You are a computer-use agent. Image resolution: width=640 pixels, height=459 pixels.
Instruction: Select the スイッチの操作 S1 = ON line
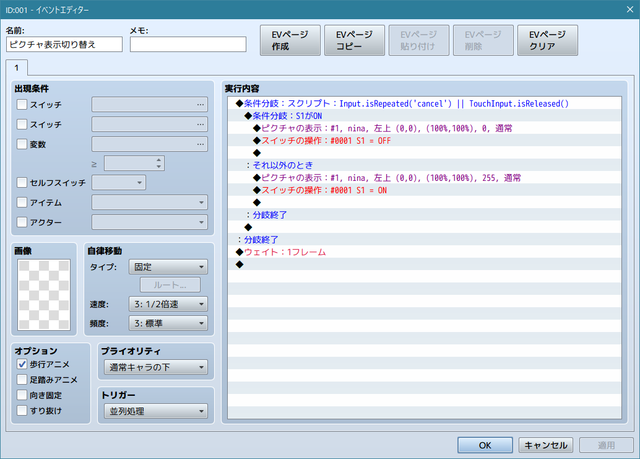click(x=424, y=190)
